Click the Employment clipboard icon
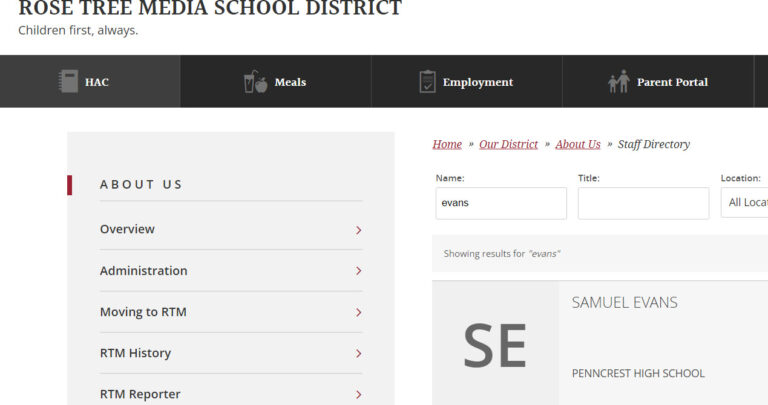The width and height of the screenshot is (768, 405). [427, 81]
